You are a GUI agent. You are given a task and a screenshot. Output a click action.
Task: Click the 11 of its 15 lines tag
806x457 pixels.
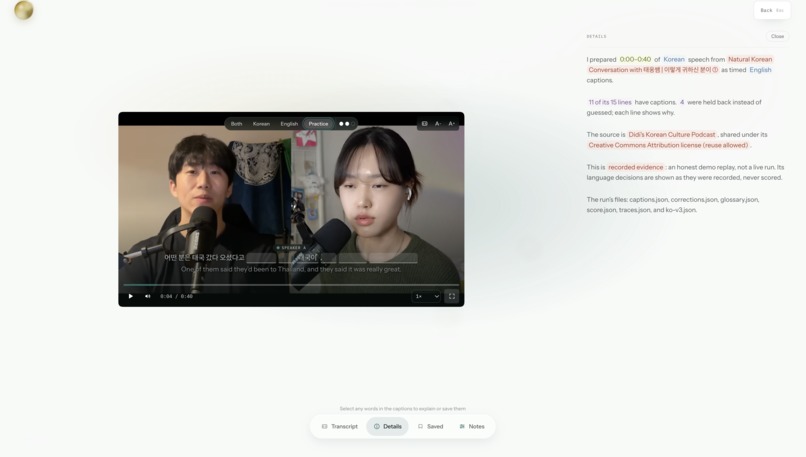click(610, 102)
